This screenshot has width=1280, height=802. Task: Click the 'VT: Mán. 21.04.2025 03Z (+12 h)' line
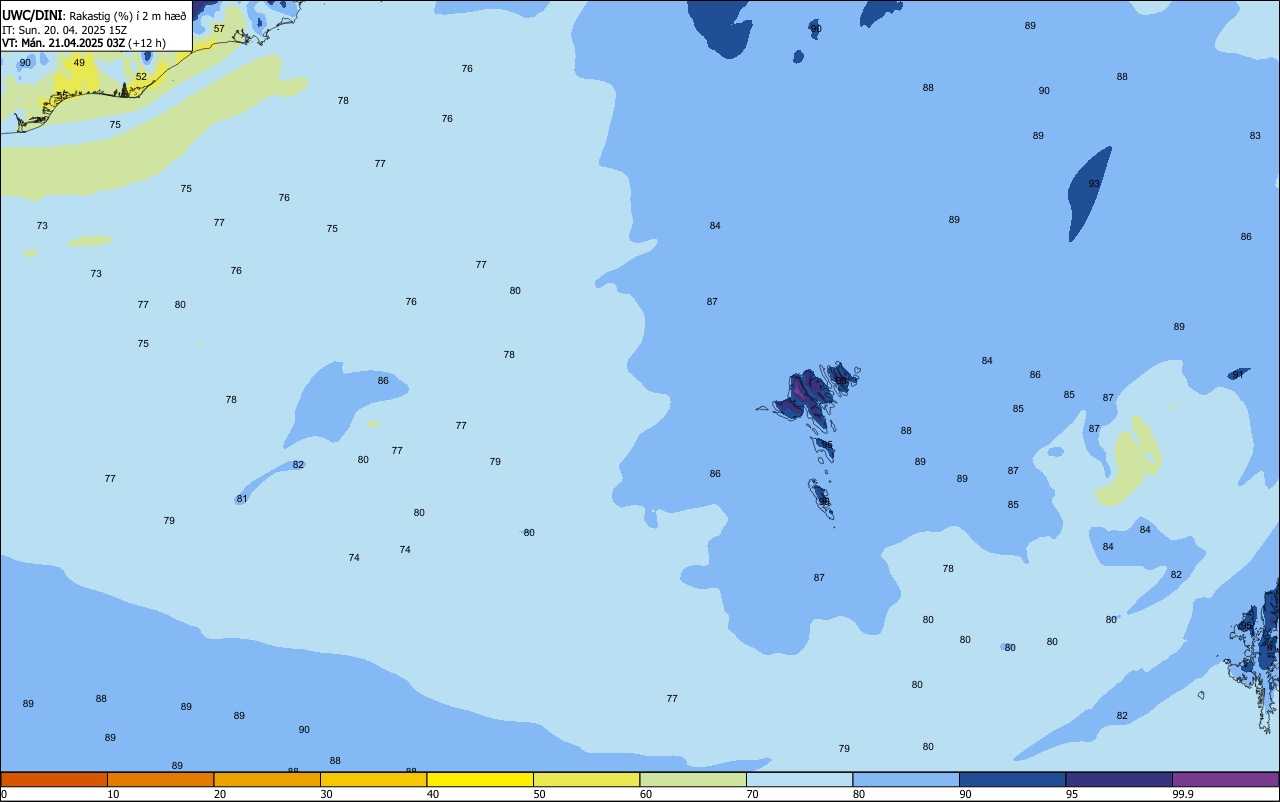(84, 43)
